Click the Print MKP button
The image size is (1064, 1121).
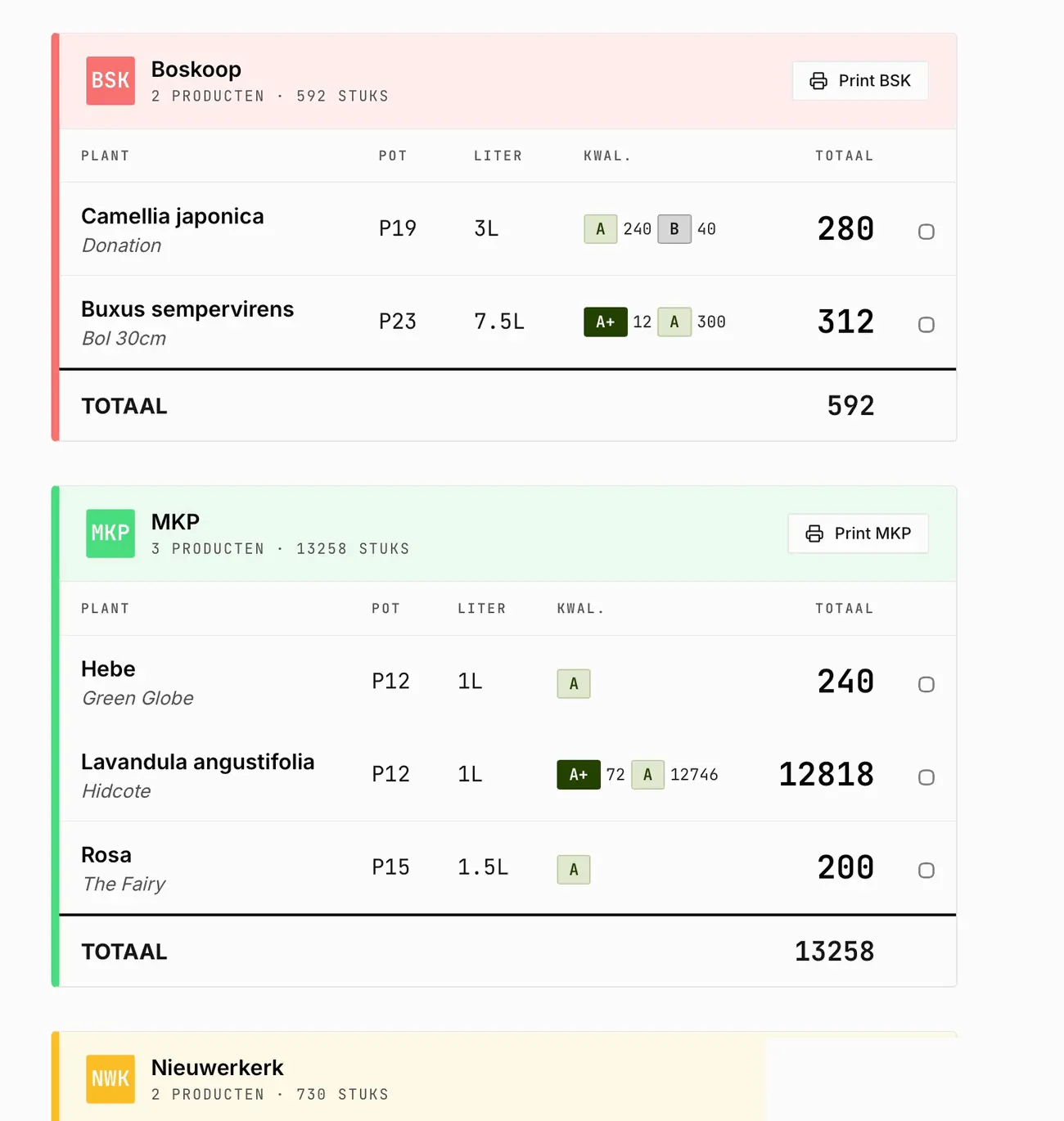click(858, 533)
